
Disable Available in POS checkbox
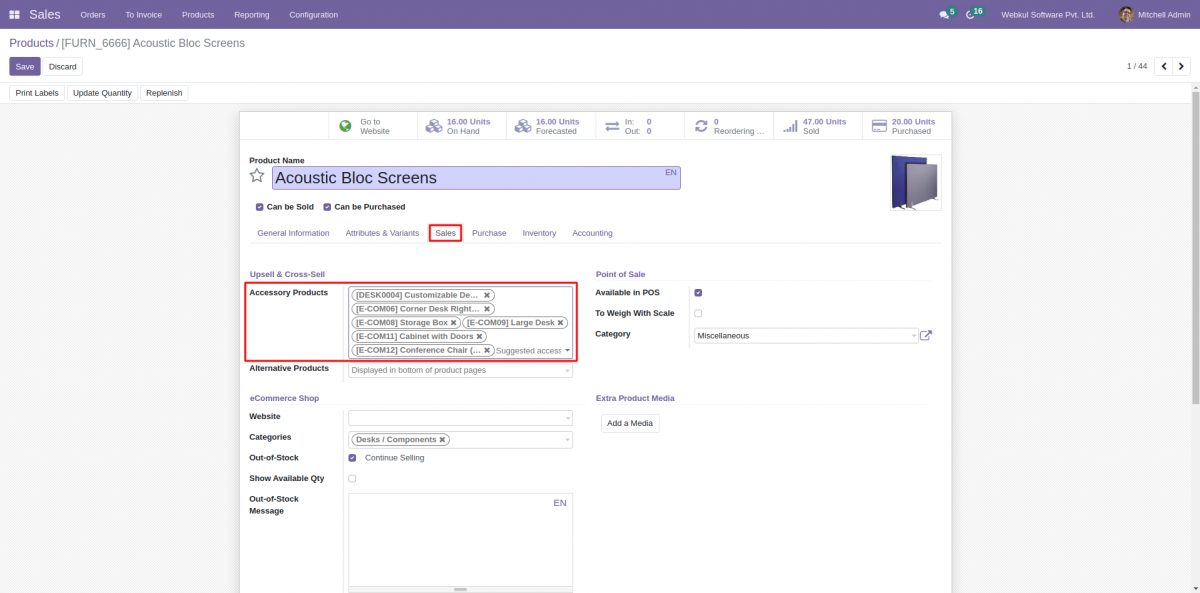(x=698, y=292)
